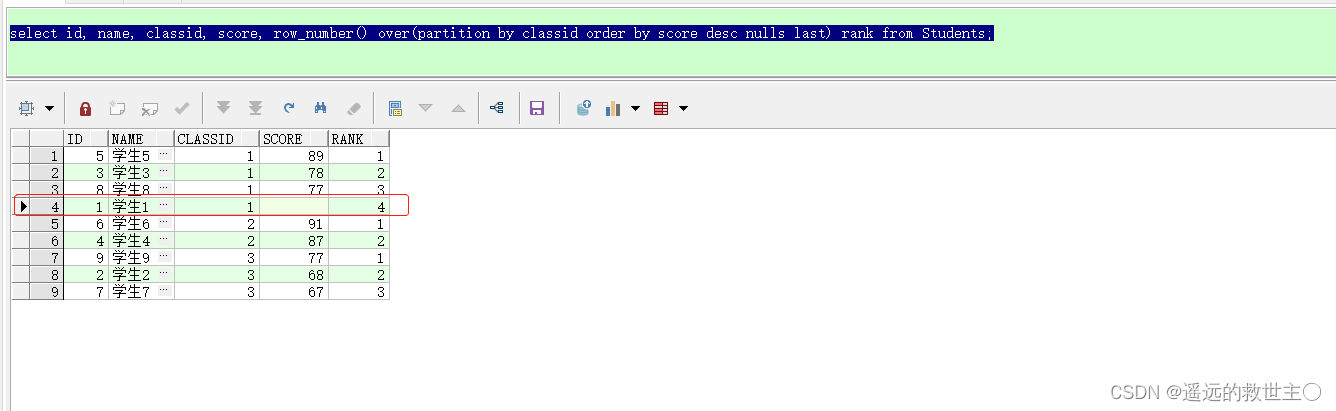This screenshot has height=411, width=1336.
Task: Click the insert record icon
Action: (x=117, y=108)
